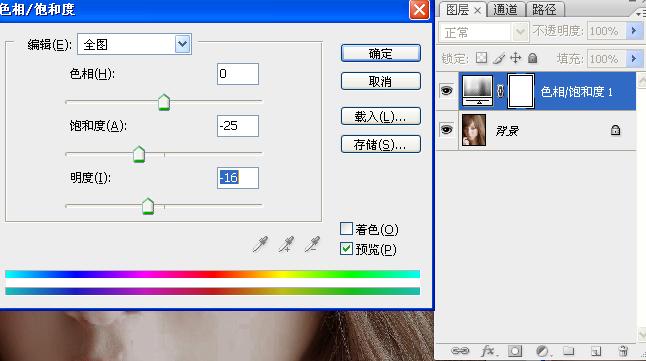Click the 确定 button
The image size is (646, 361).
point(381,53)
